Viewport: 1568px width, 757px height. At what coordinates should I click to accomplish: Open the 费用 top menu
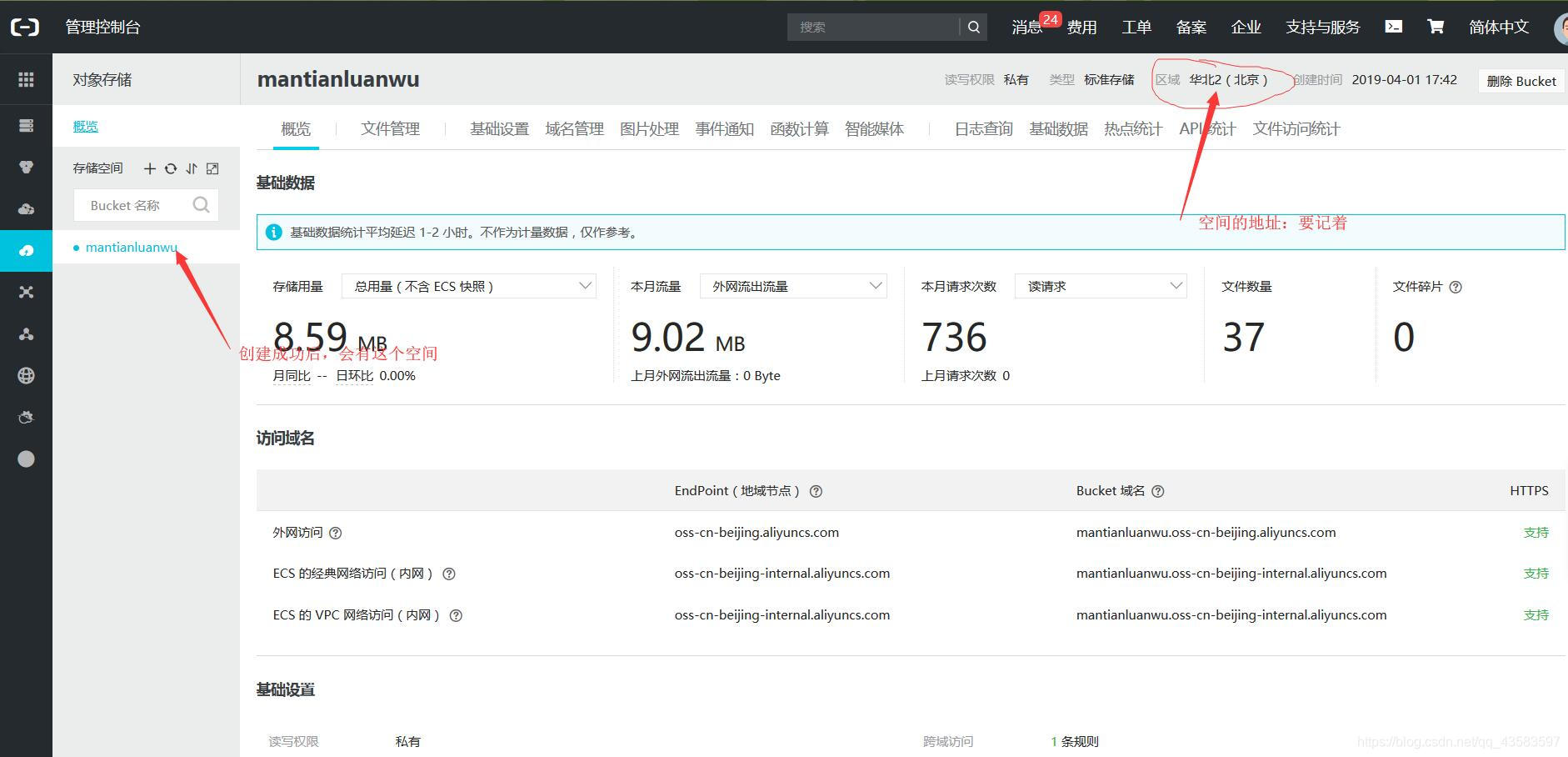(1081, 27)
